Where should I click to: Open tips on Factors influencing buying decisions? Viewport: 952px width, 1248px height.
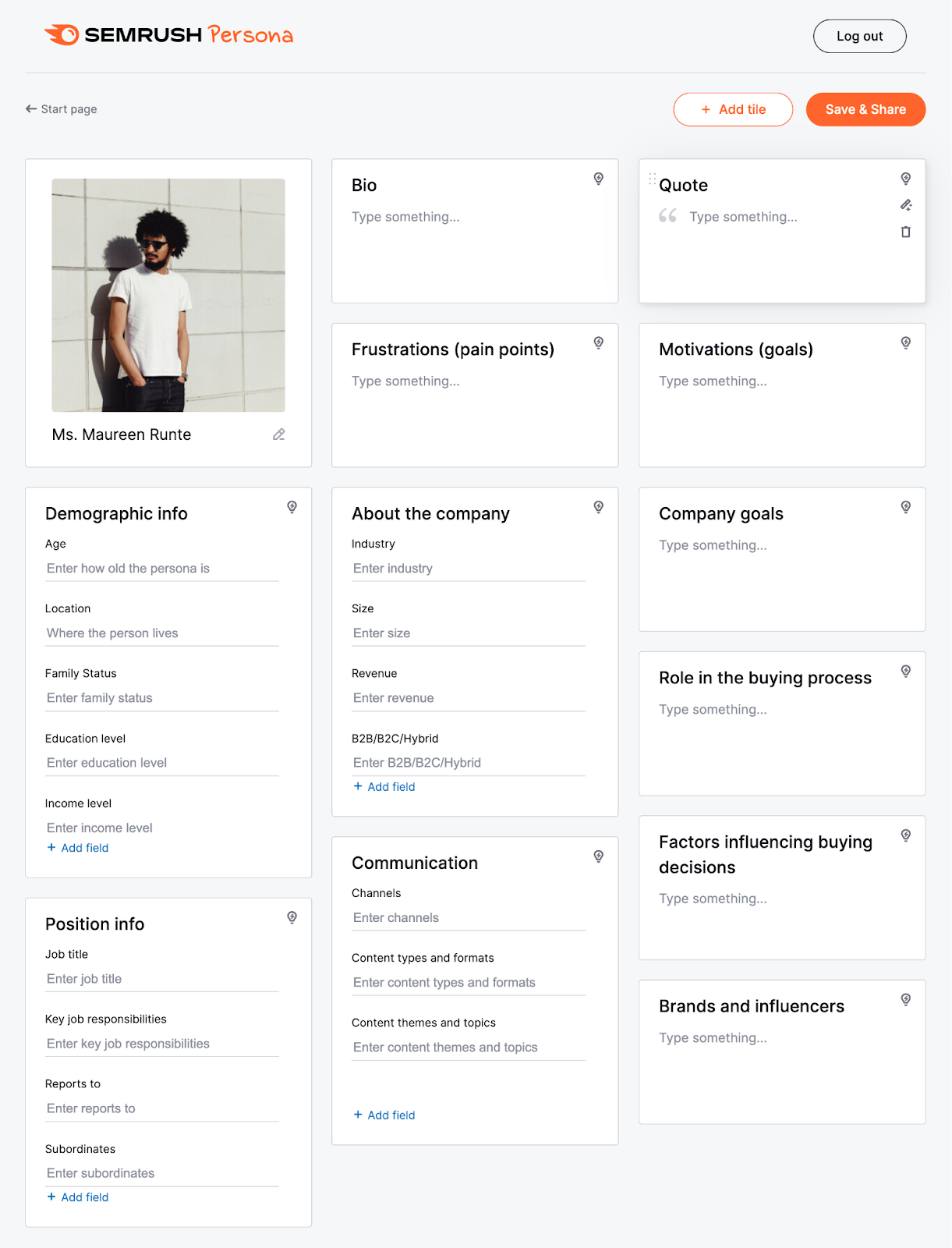(x=905, y=835)
